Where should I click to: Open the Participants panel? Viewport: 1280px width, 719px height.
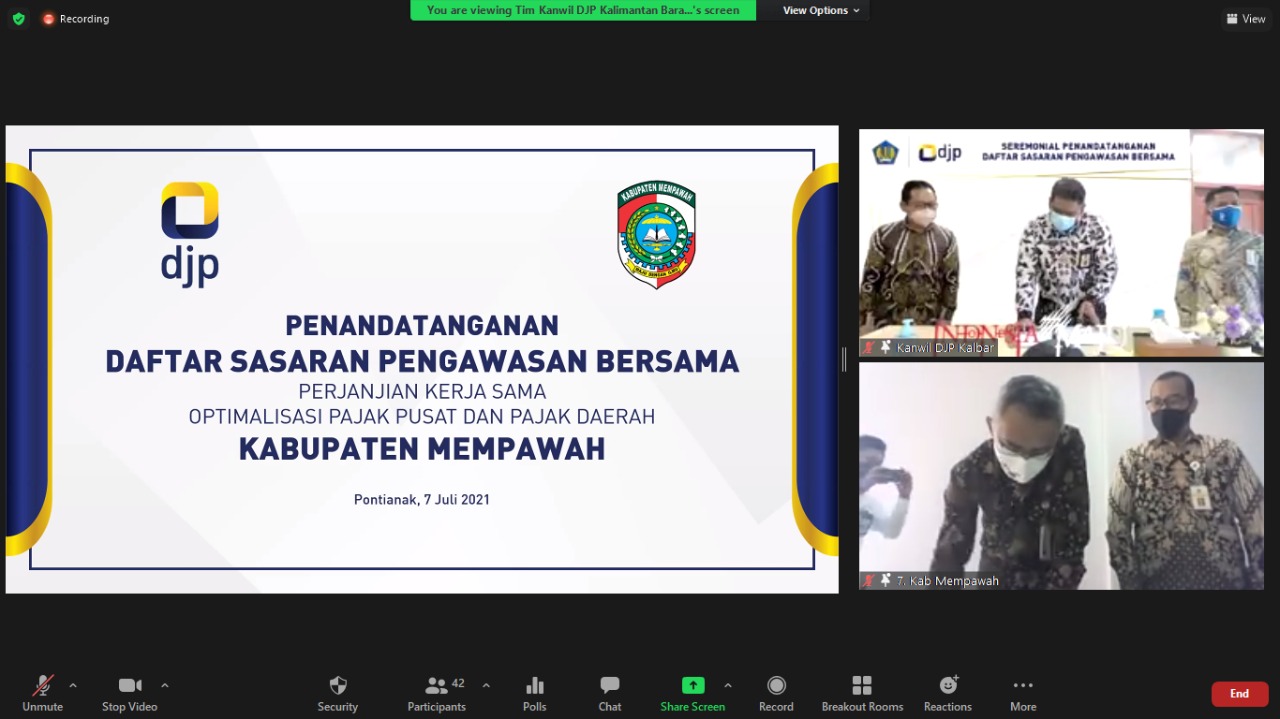(x=437, y=693)
